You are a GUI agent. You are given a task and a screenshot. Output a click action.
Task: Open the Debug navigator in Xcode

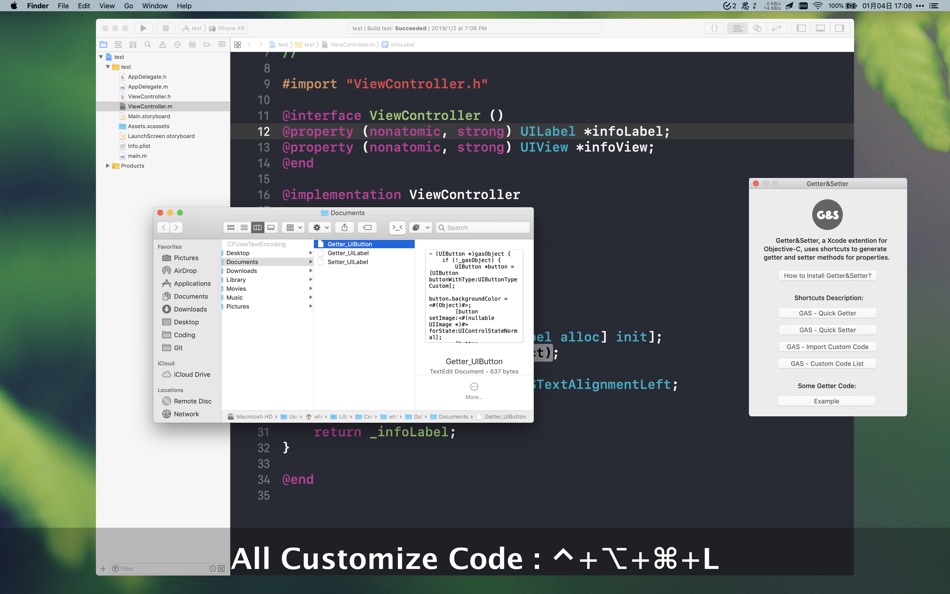coord(192,44)
